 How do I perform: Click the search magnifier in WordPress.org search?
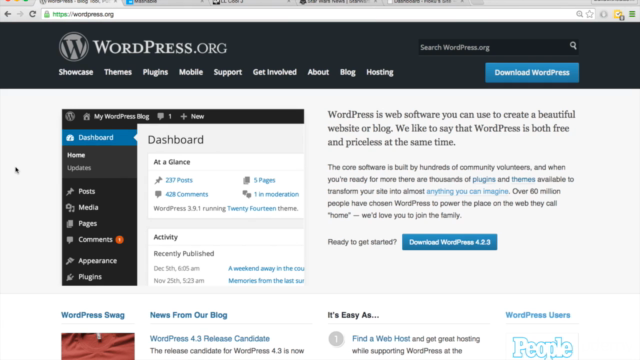coord(573,46)
